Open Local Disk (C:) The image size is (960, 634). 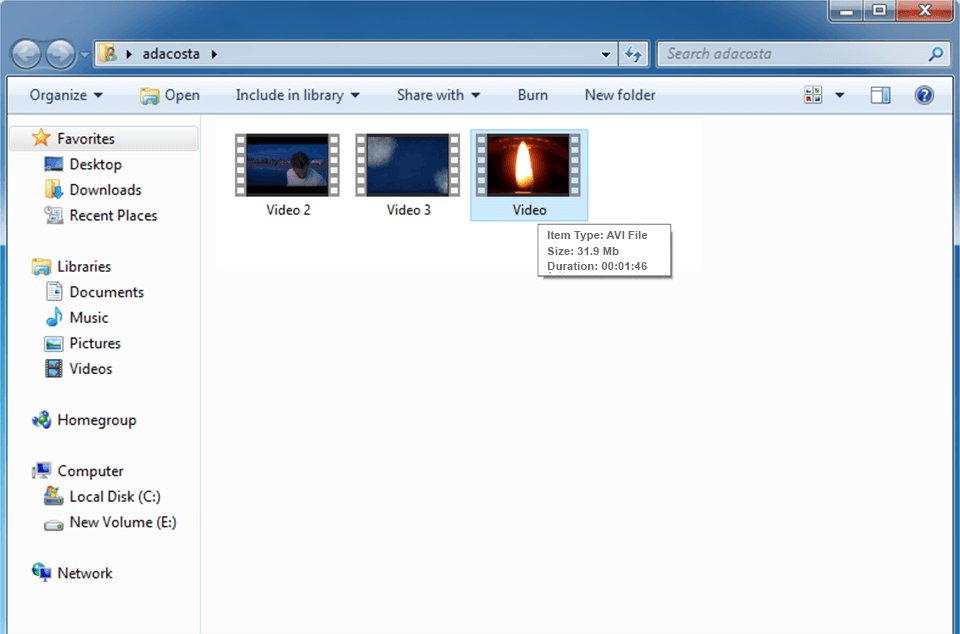115,496
